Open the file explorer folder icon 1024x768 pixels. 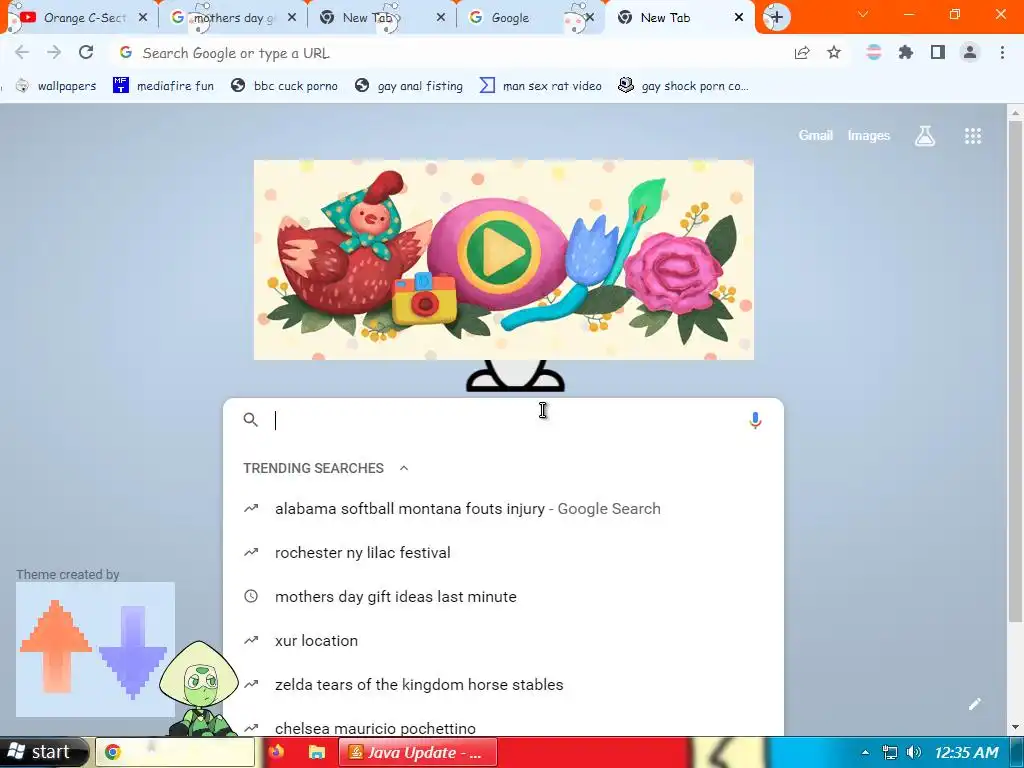317,752
